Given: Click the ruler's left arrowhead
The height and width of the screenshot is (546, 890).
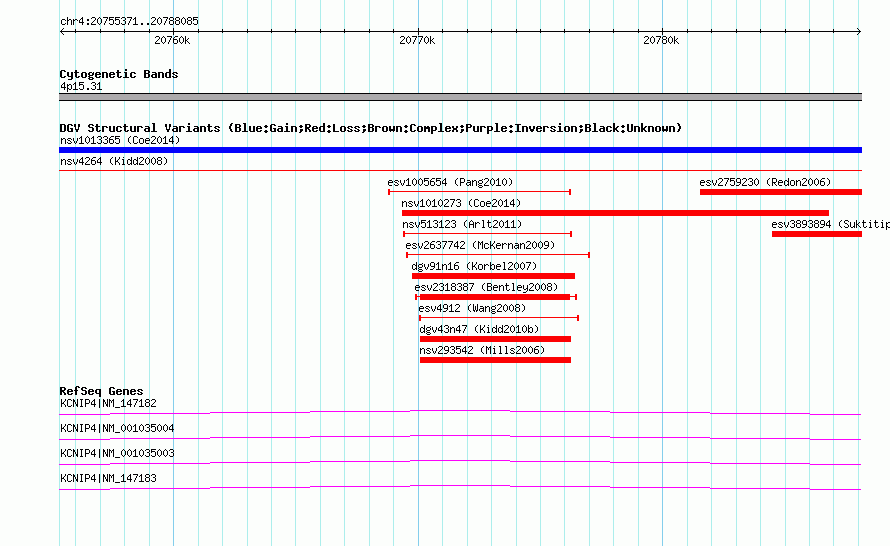Looking at the screenshot, I should click(62, 32).
